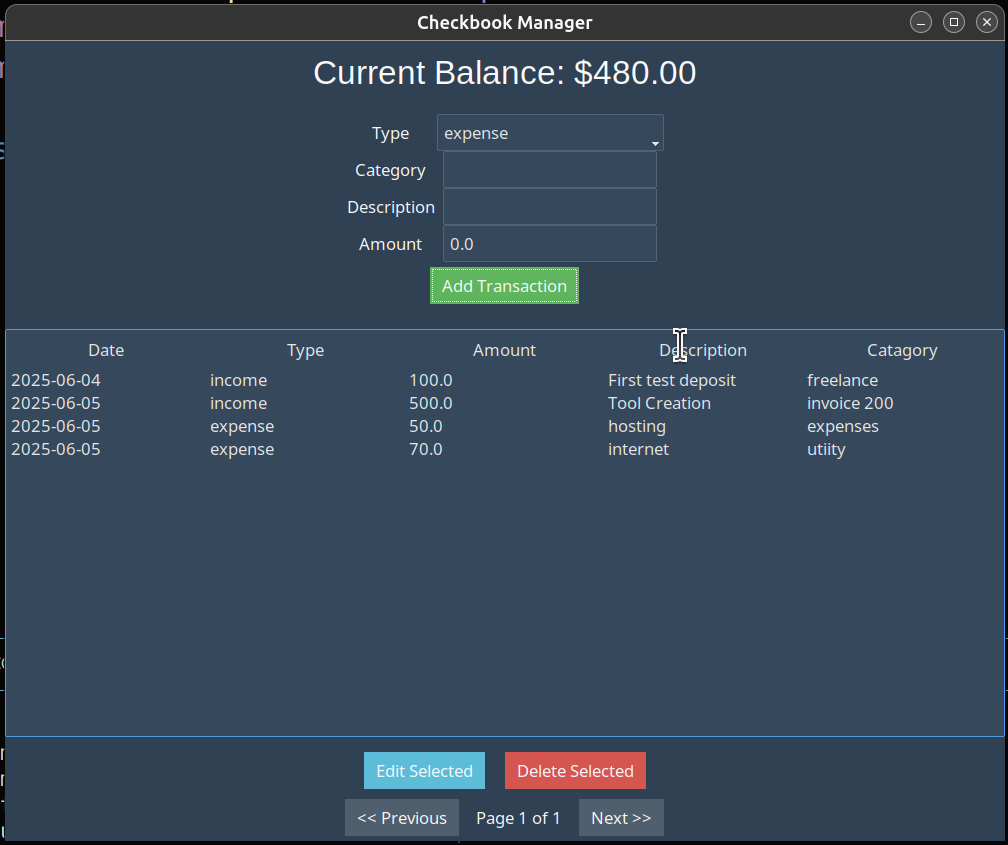Screen dimensions: 1008x845
Task: Select the internet expense row
Action: click(x=505, y=450)
